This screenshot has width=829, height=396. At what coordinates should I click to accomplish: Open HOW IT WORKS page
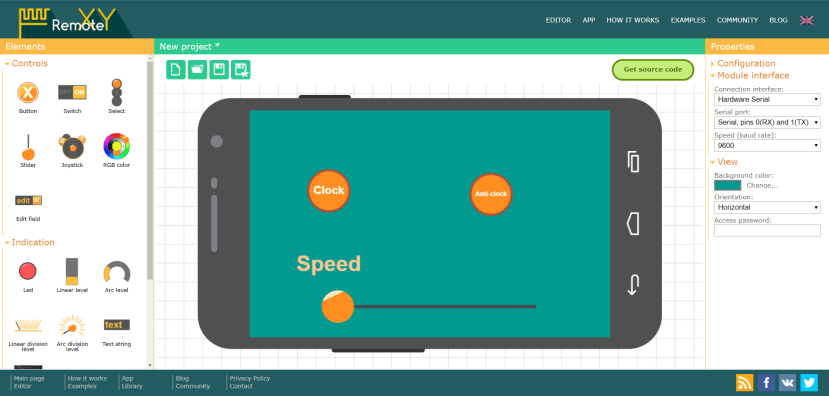click(x=633, y=20)
